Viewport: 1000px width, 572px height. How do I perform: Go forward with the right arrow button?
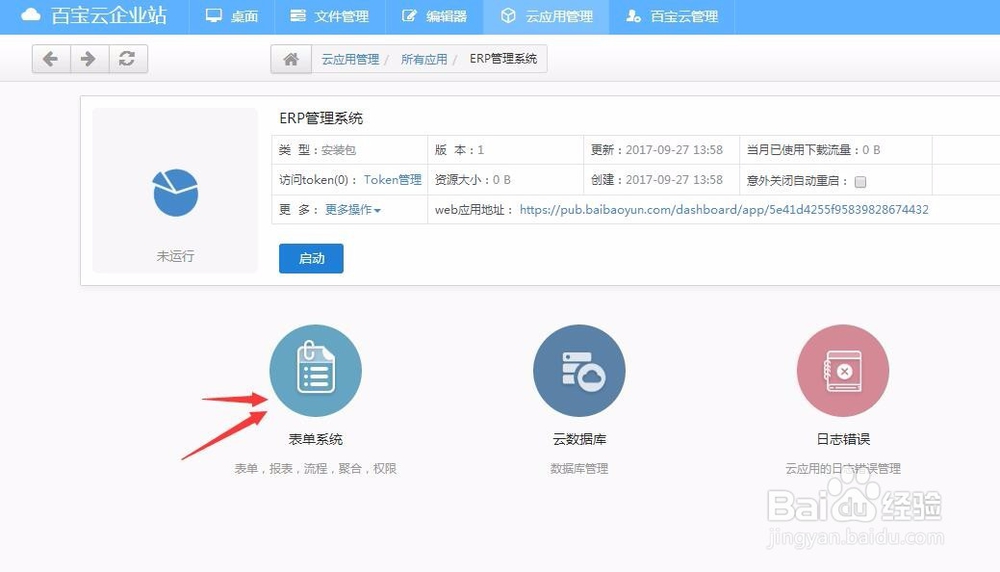(x=89, y=59)
